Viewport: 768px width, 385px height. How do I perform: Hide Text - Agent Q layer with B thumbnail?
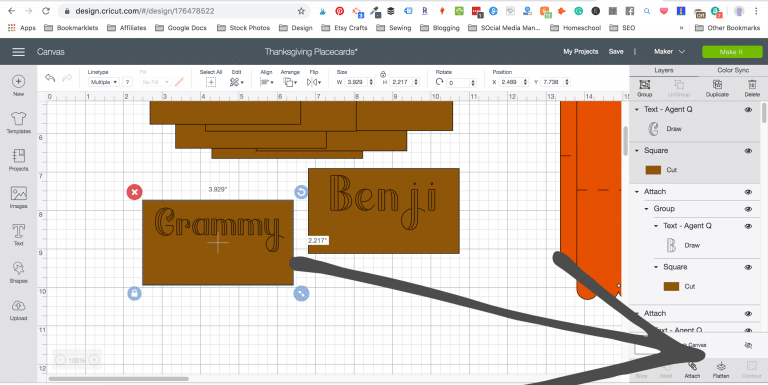coord(748,226)
